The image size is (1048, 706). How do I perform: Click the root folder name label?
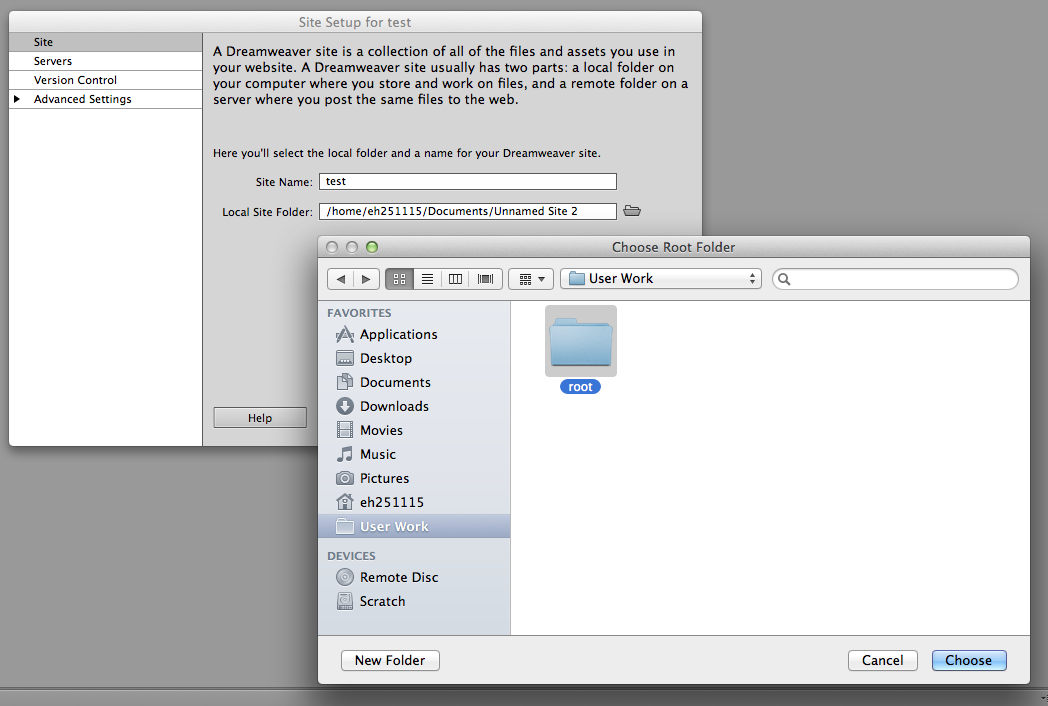(x=580, y=386)
